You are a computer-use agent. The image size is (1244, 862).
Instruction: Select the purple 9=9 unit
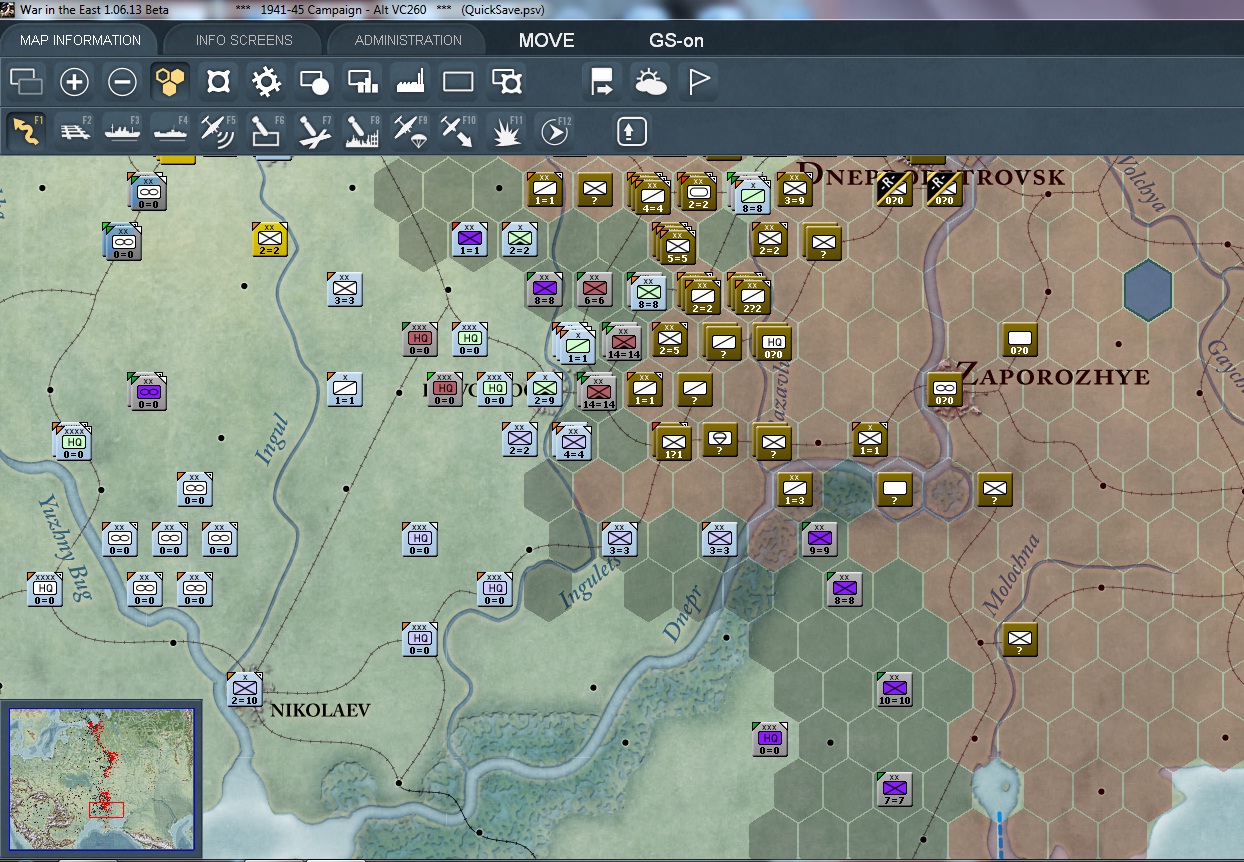pos(819,539)
